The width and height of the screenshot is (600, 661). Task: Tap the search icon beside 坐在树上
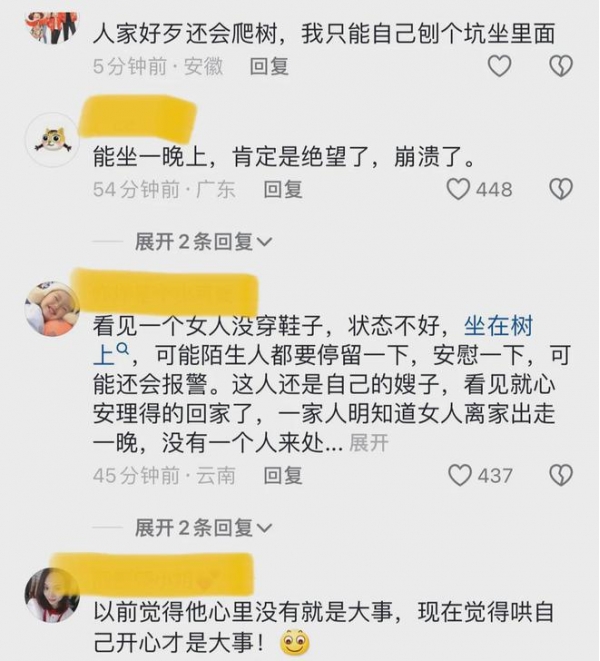[x=122, y=349]
